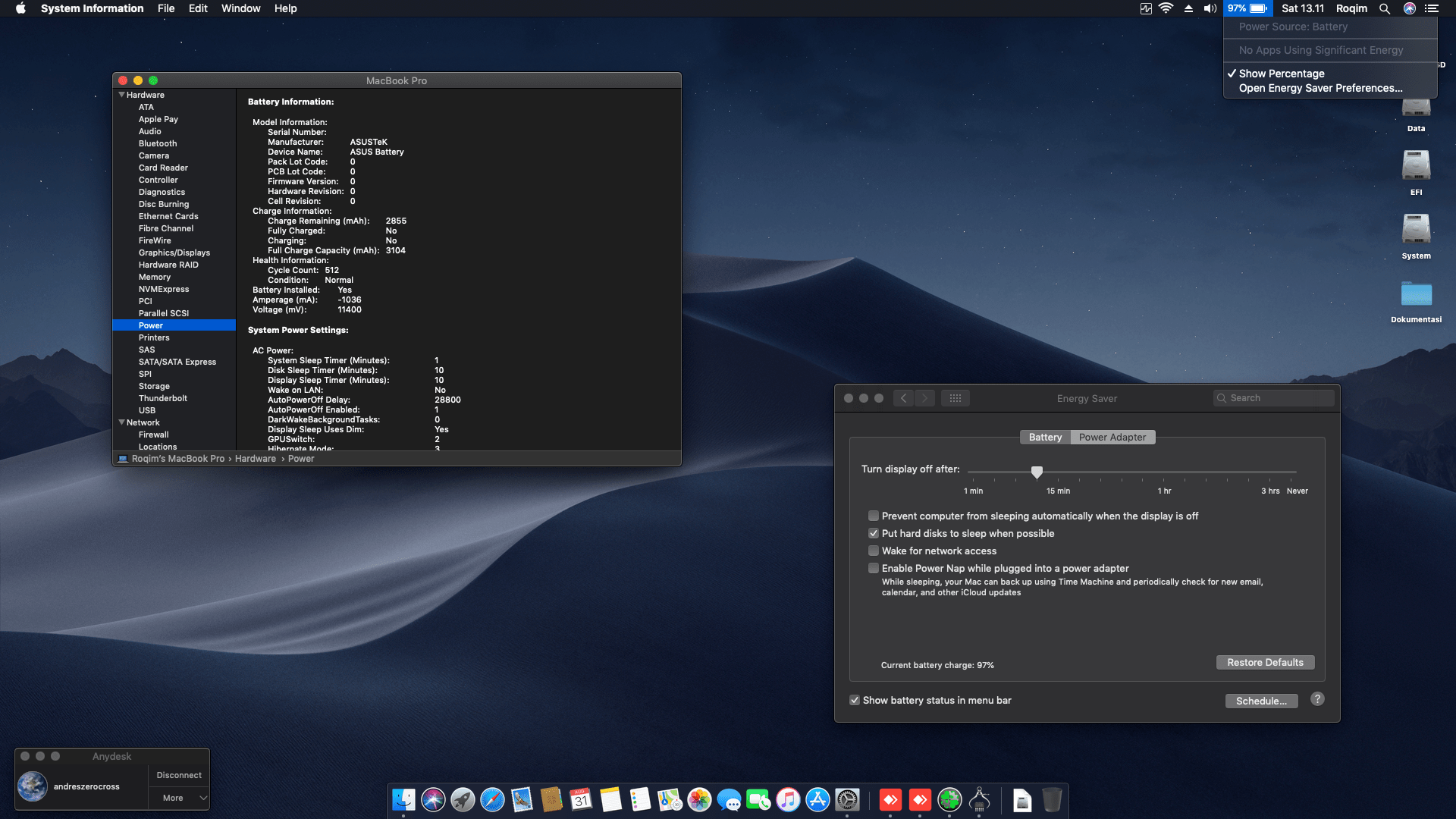
Task: Uncheck put hard disks to sleep
Action: pyautogui.click(x=874, y=533)
